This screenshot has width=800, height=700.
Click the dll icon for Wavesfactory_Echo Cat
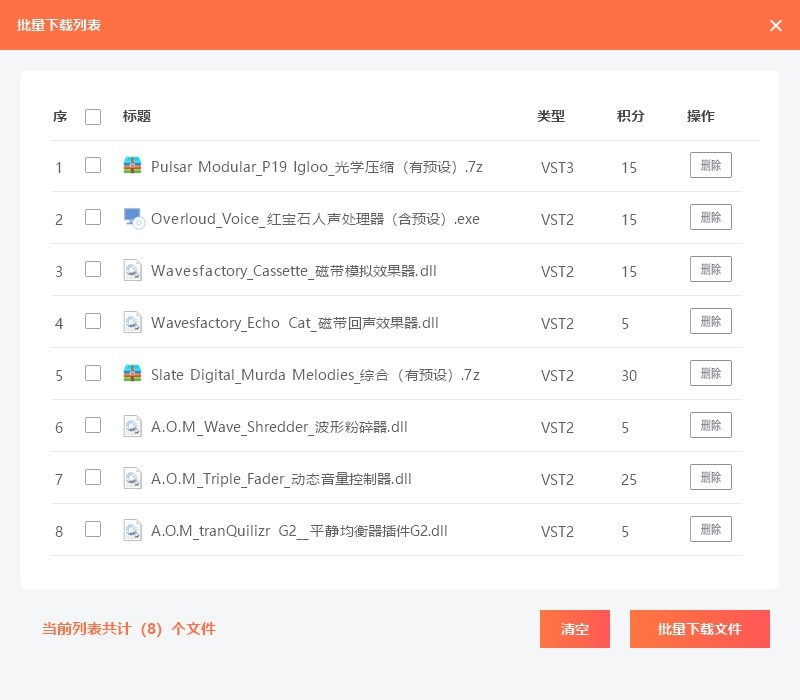click(x=132, y=322)
